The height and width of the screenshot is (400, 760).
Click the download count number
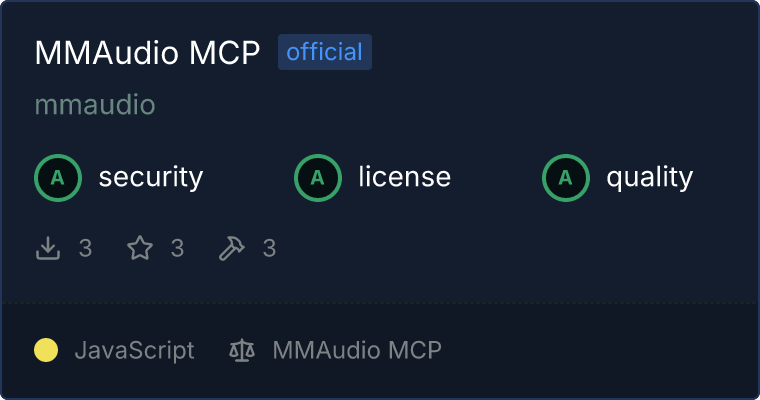(85, 248)
